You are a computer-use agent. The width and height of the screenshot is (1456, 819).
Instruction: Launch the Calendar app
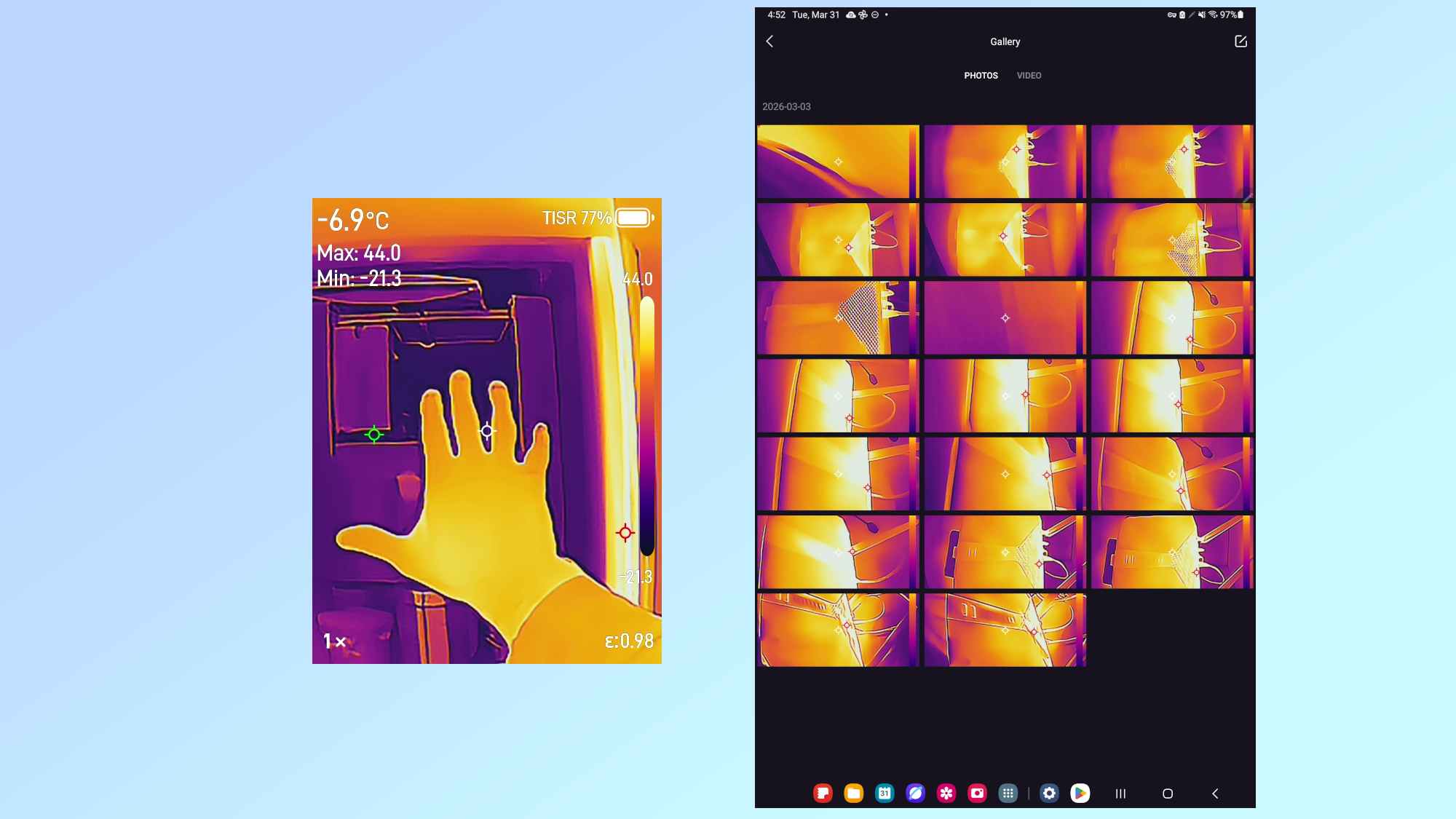point(885,793)
